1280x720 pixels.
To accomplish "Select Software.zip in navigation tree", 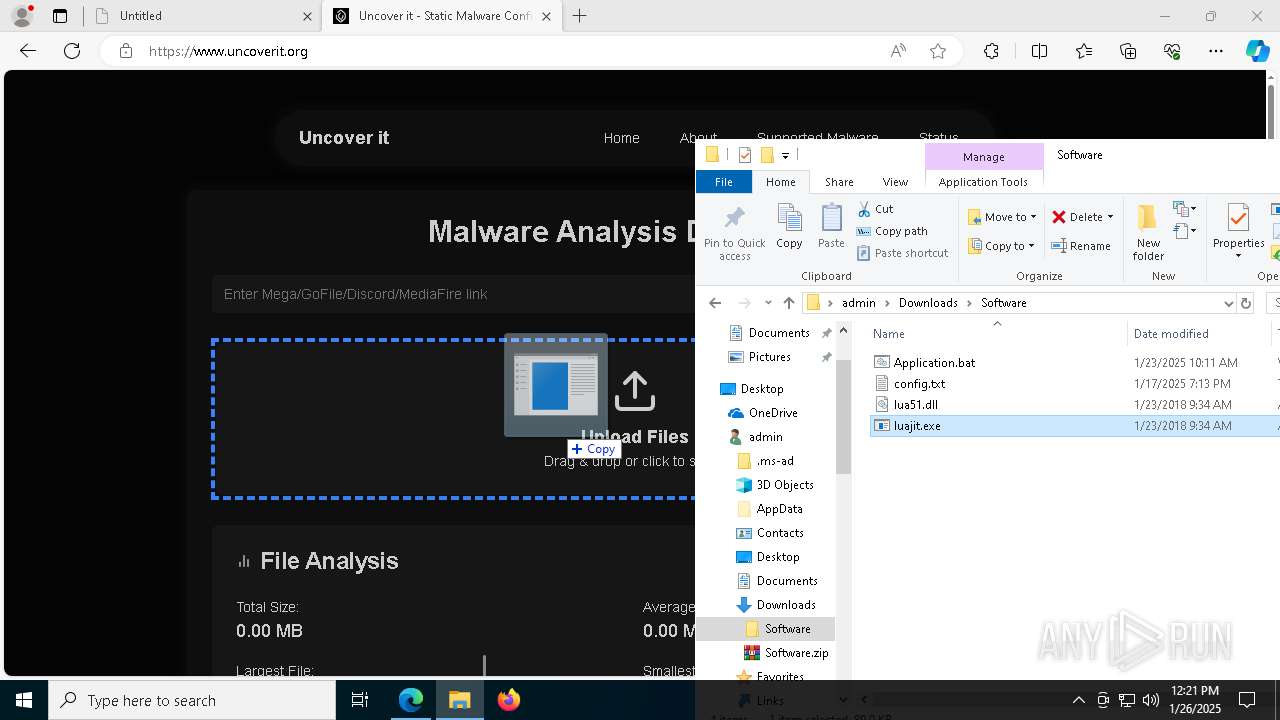I will point(786,653).
